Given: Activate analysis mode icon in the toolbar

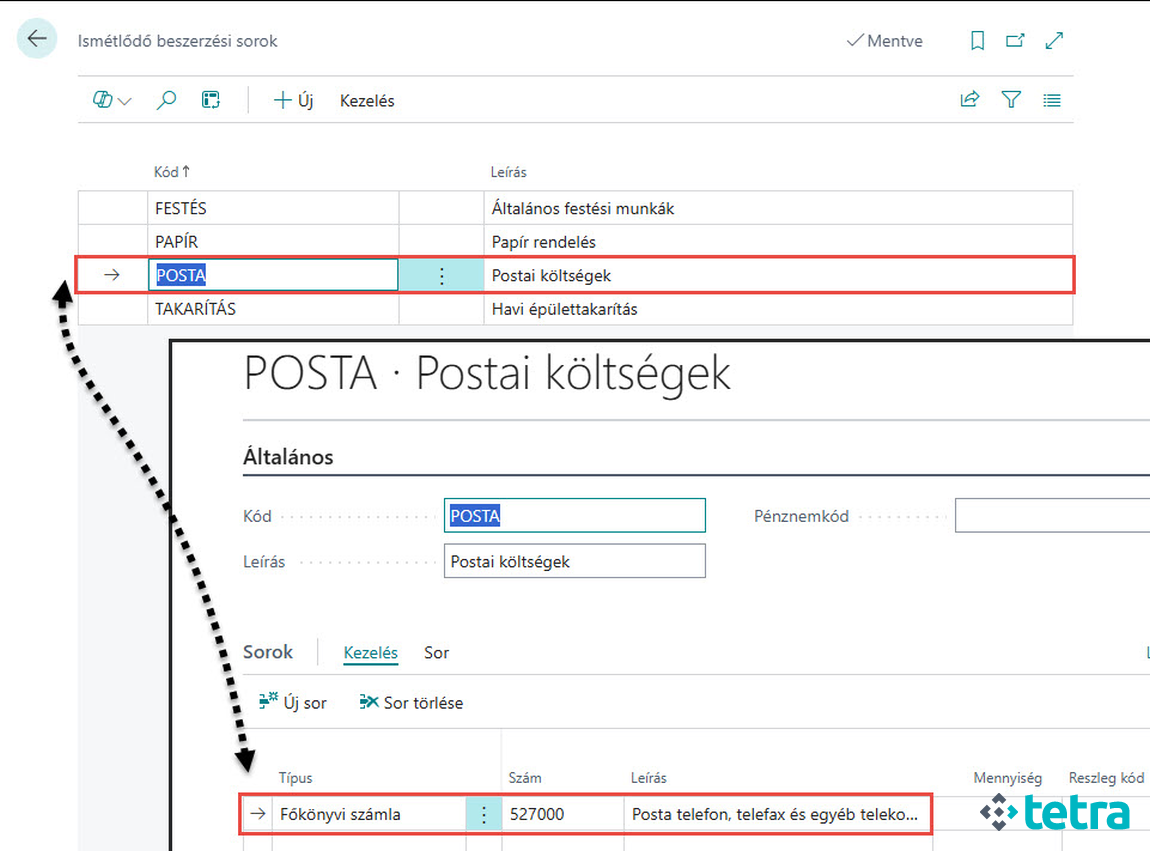Looking at the screenshot, I should [210, 100].
